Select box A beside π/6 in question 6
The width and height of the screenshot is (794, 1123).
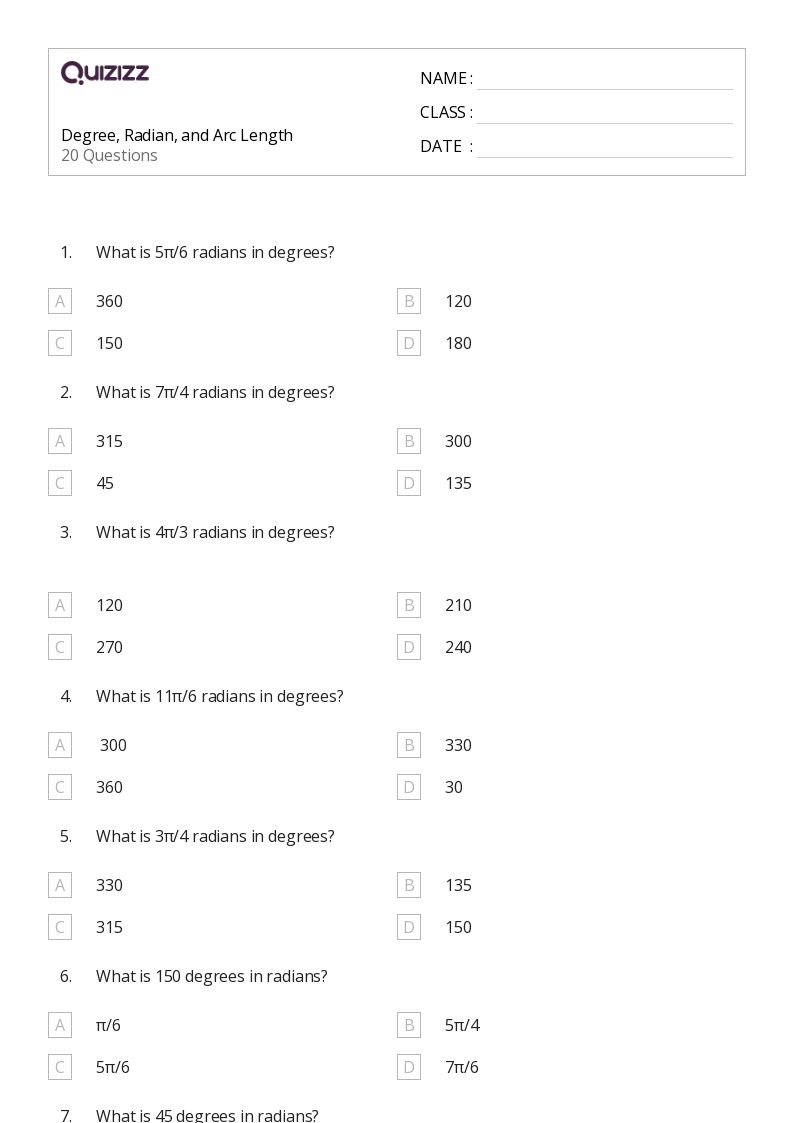tap(60, 1026)
